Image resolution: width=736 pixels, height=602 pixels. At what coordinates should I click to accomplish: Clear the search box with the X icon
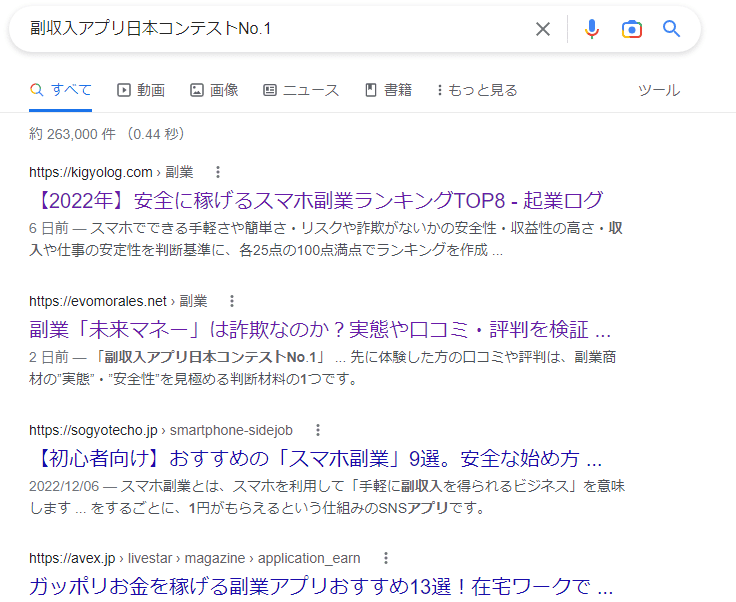pyautogui.click(x=543, y=29)
